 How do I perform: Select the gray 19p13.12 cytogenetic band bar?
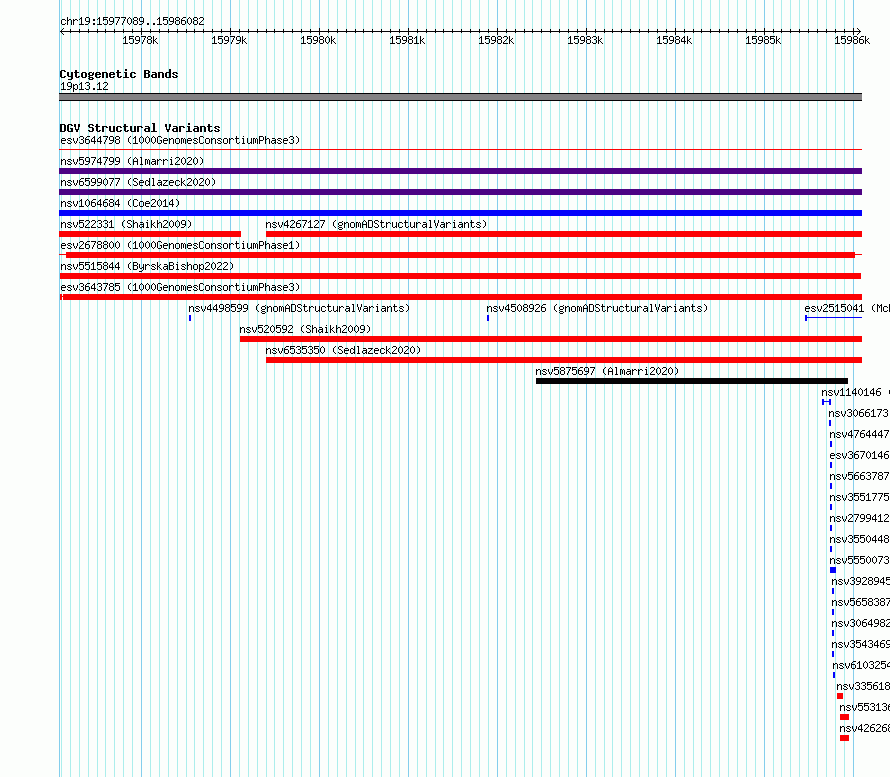[460, 97]
